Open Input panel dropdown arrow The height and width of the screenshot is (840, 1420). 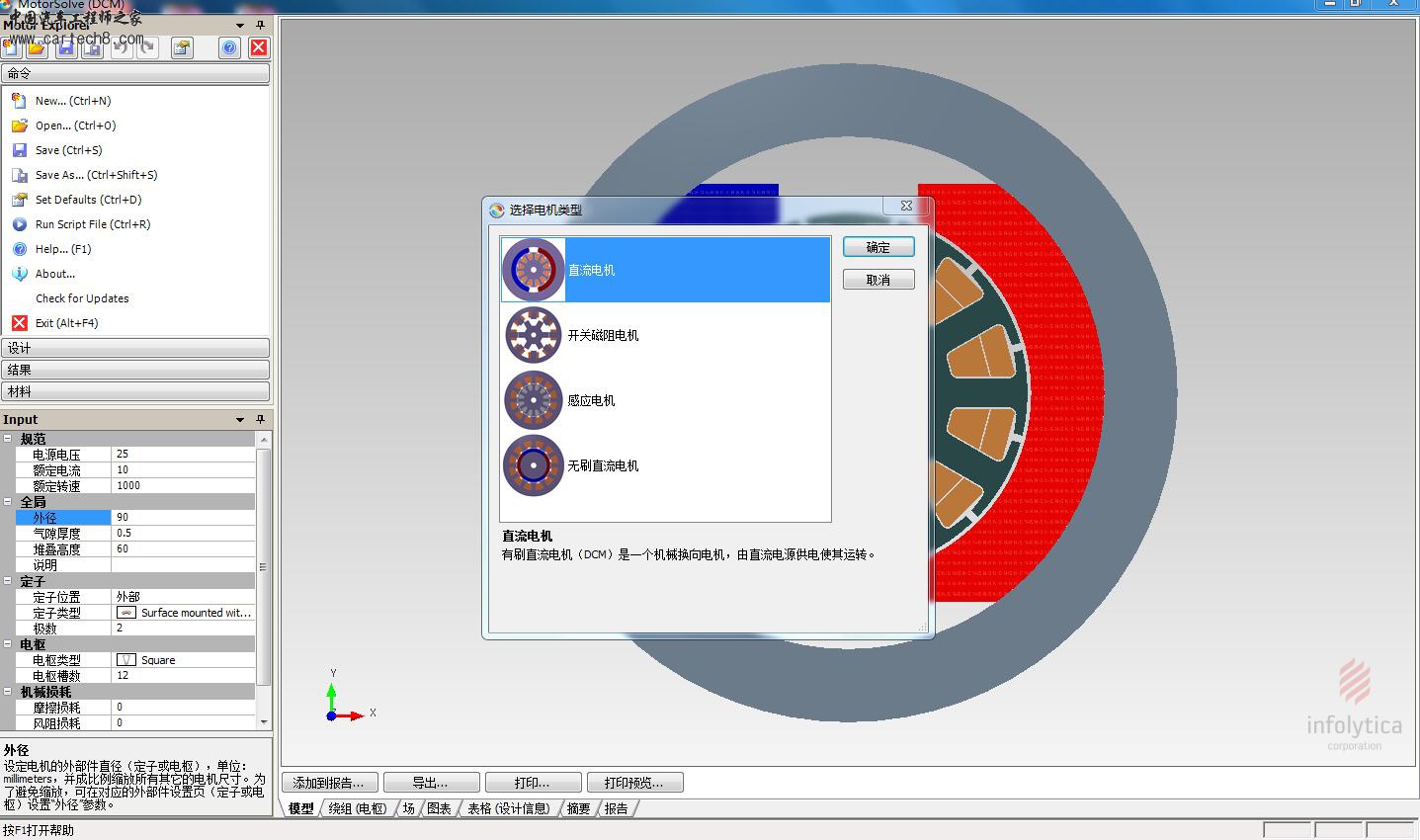pyautogui.click(x=240, y=420)
